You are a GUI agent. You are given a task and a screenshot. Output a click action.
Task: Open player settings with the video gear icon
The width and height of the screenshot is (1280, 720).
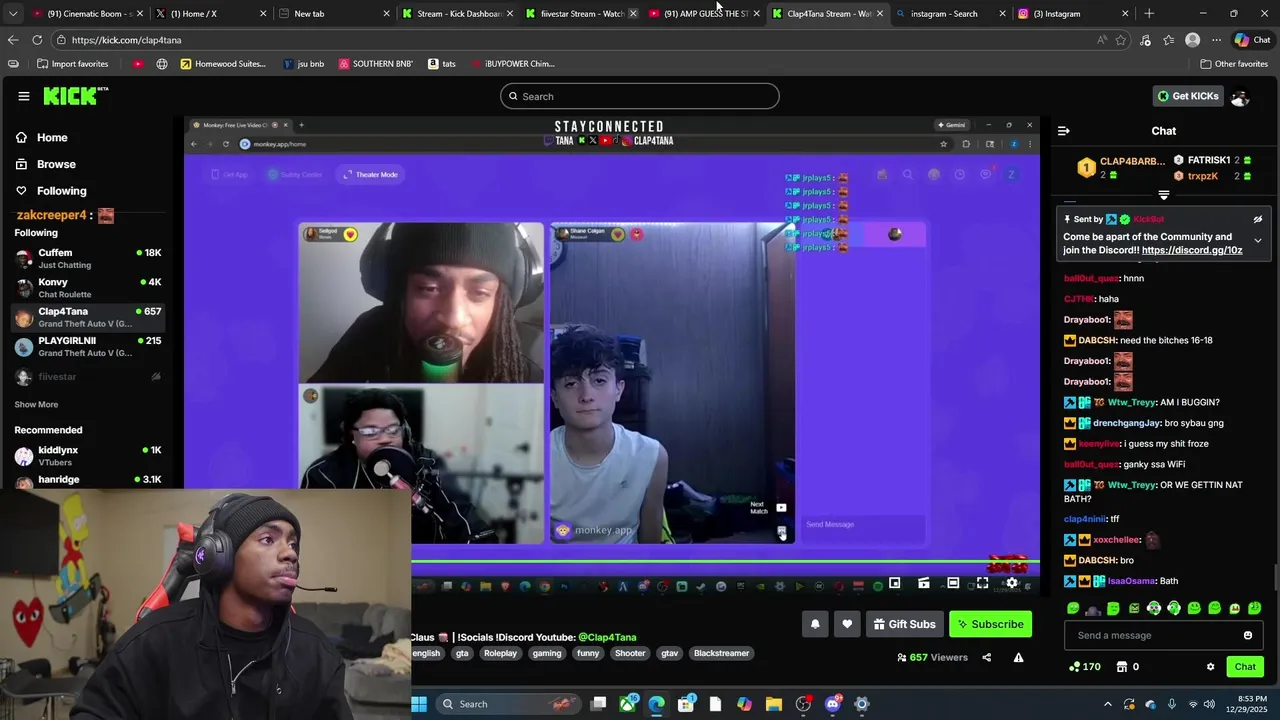point(1011,583)
